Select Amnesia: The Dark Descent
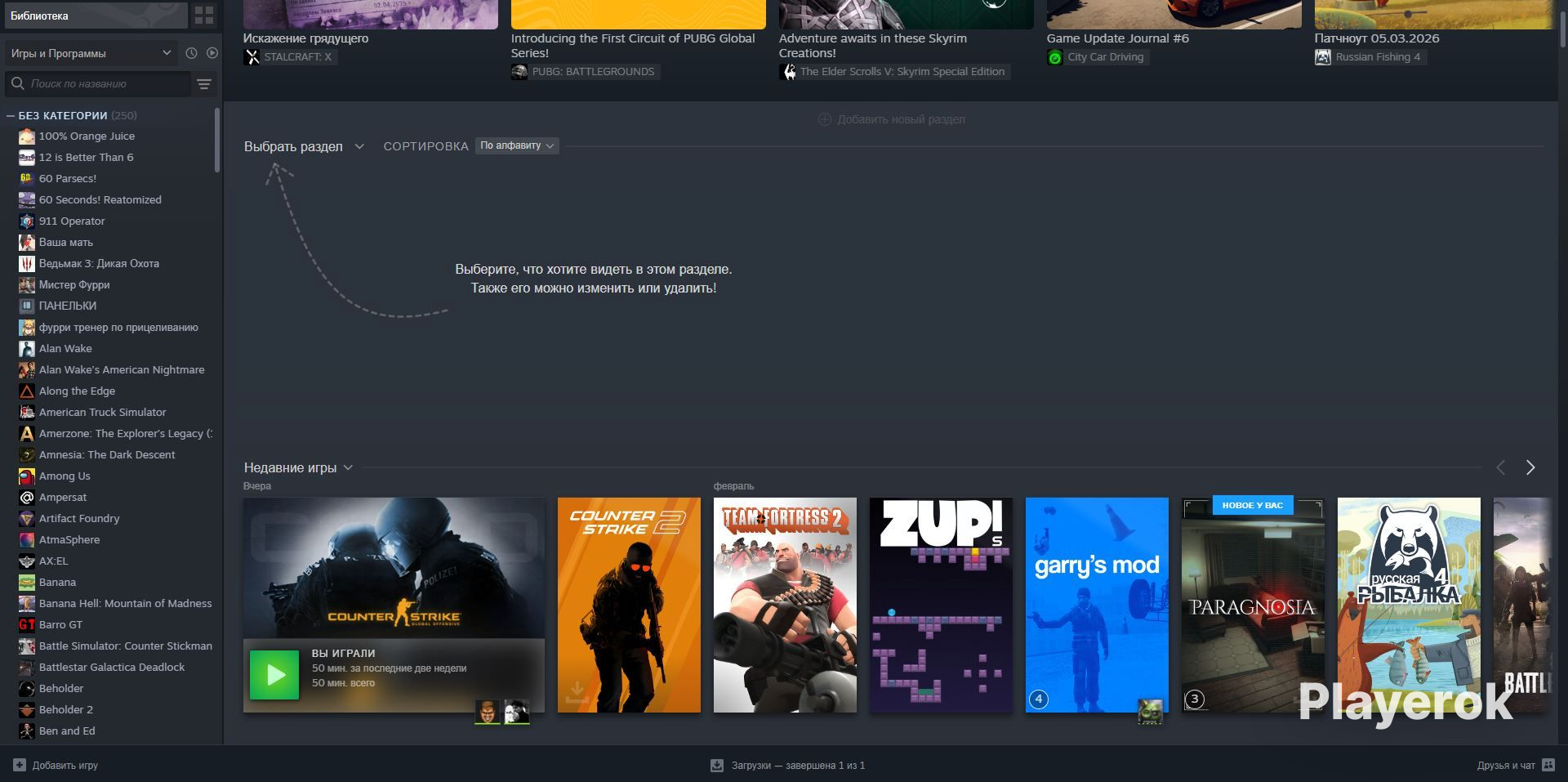1568x782 pixels. pyautogui.click(x=107, y=455)
